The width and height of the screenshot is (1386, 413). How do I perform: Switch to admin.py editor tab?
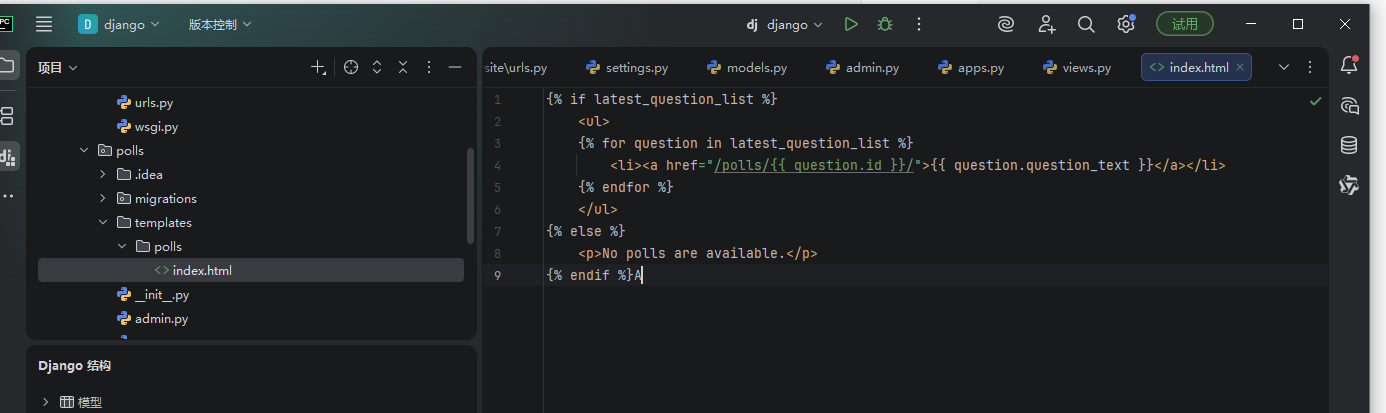862,68
